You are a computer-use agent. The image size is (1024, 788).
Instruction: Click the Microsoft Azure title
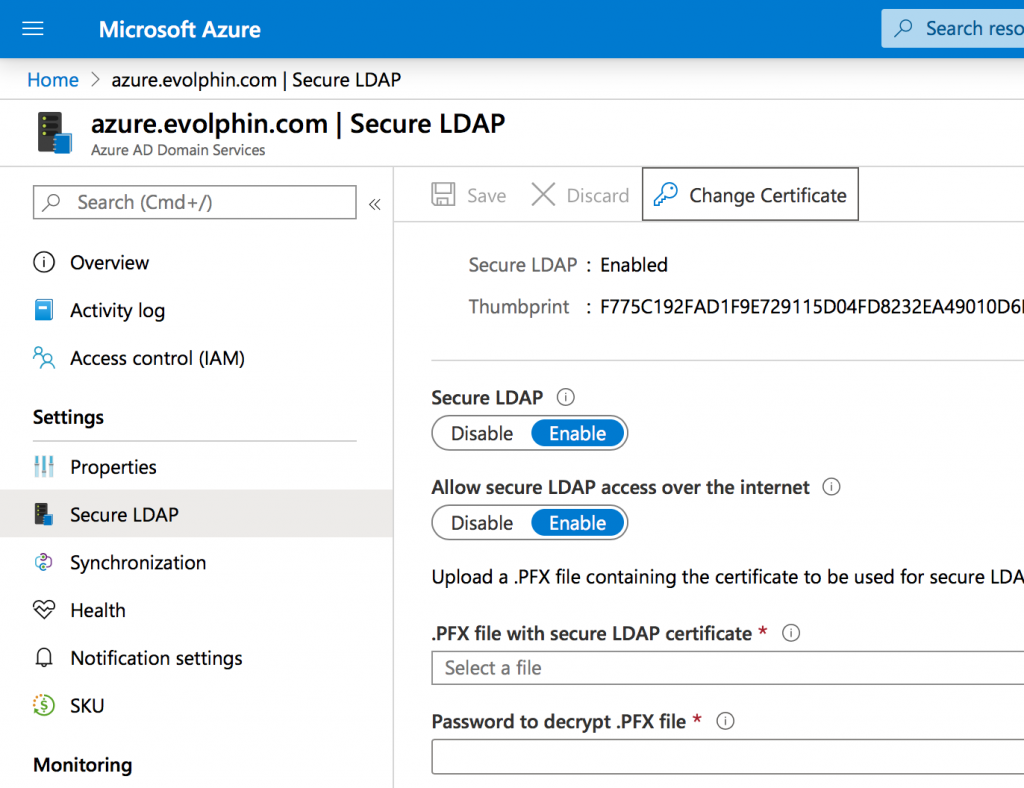point(180,29)
